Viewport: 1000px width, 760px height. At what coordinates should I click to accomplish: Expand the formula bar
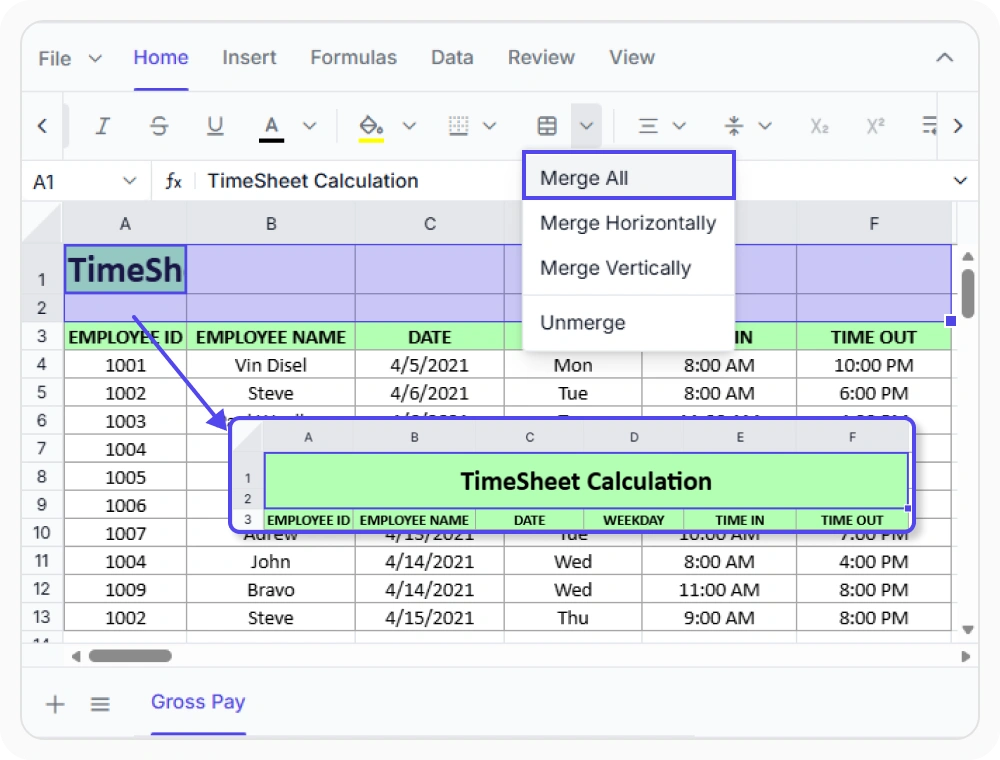coord(960,181)
